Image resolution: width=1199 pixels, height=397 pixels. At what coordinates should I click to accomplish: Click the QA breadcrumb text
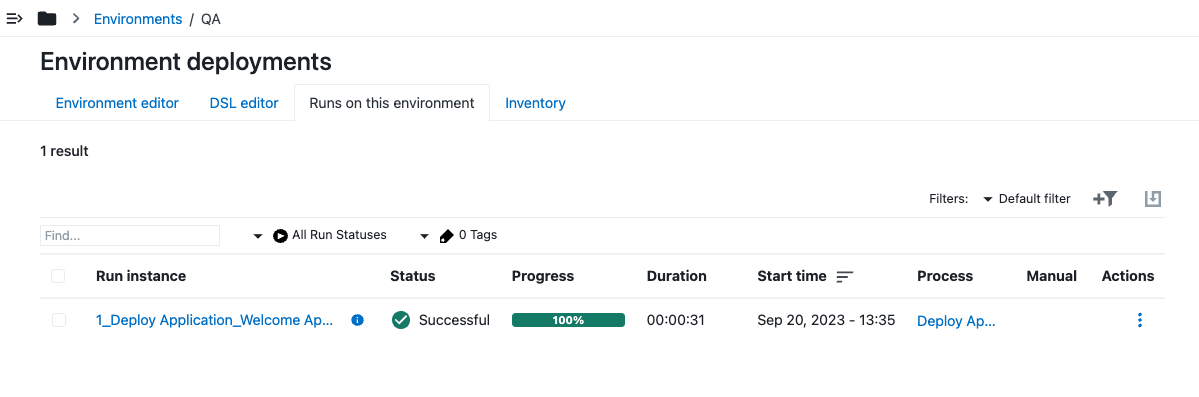tap(211, 19)
